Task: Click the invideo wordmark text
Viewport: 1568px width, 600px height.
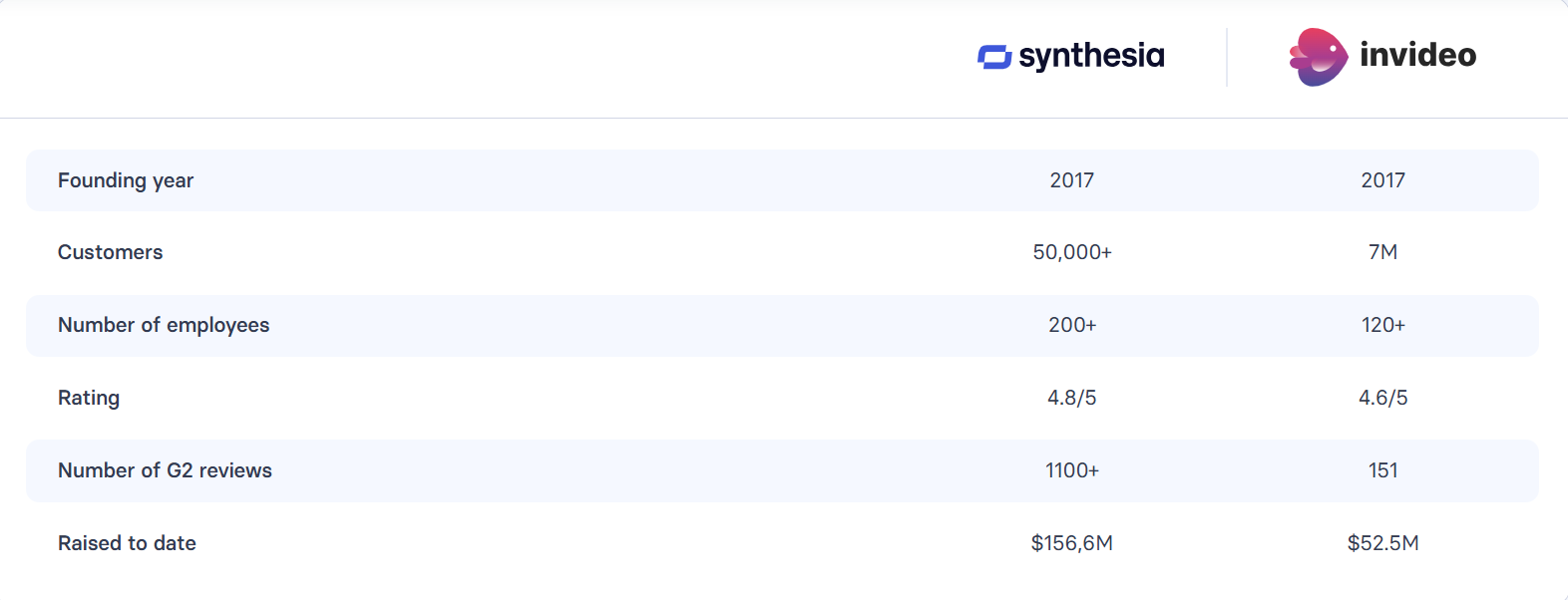Action: [x=1417, y=55]
